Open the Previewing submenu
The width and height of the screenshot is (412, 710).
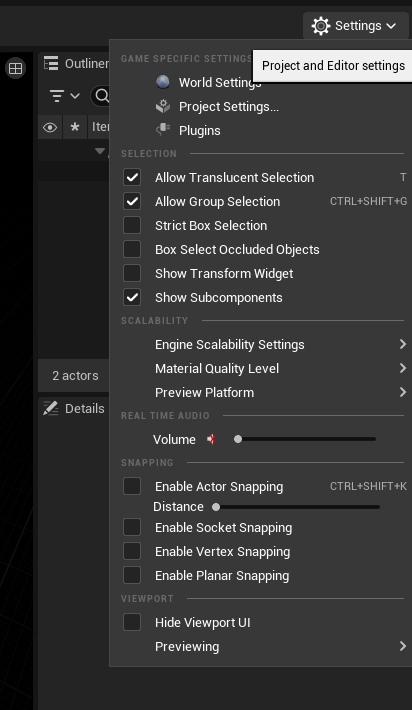pyautogui.click(x=260, y=646)
